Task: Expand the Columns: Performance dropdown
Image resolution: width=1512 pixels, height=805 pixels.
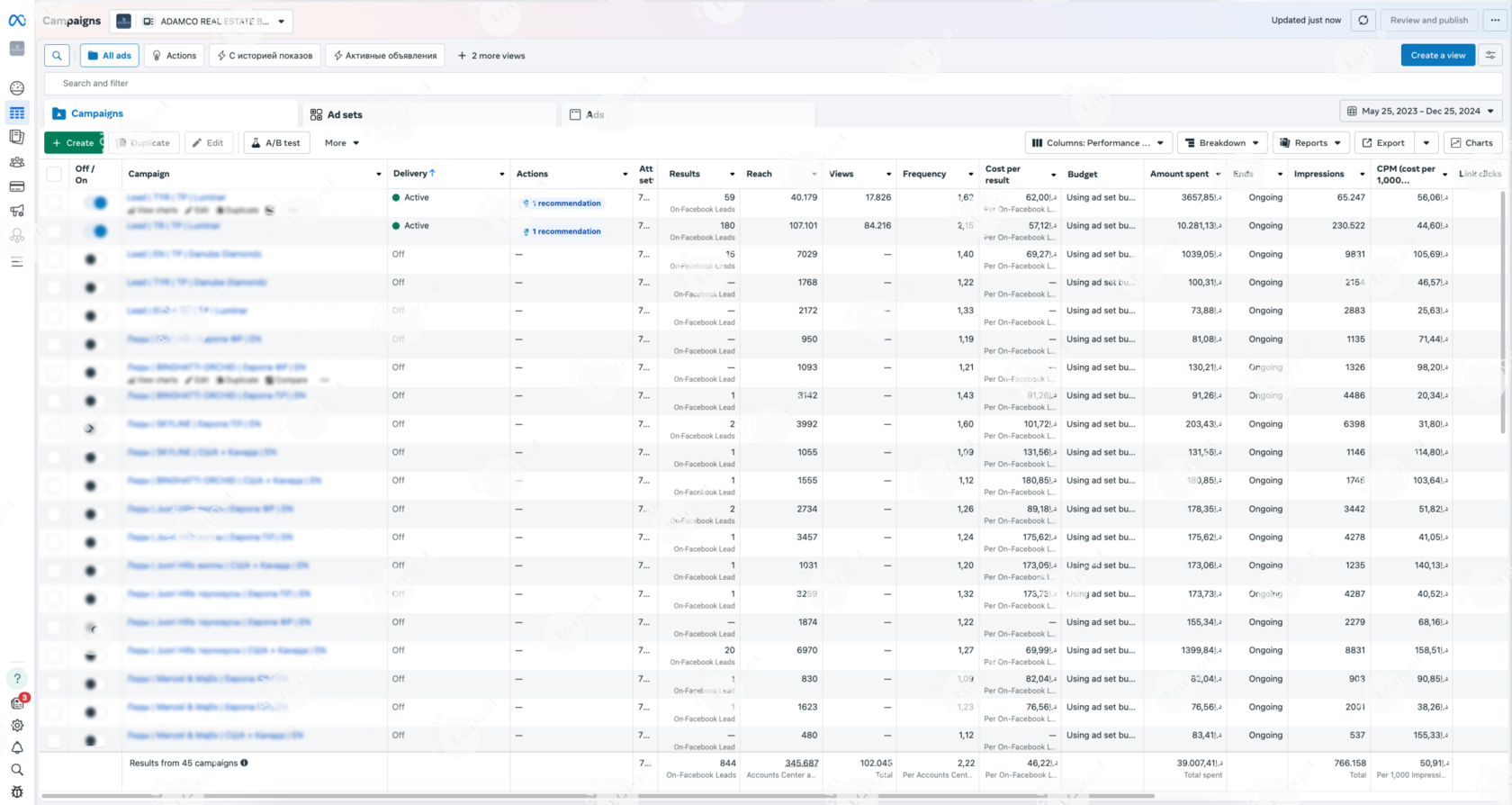Action: coord(1098,143)
